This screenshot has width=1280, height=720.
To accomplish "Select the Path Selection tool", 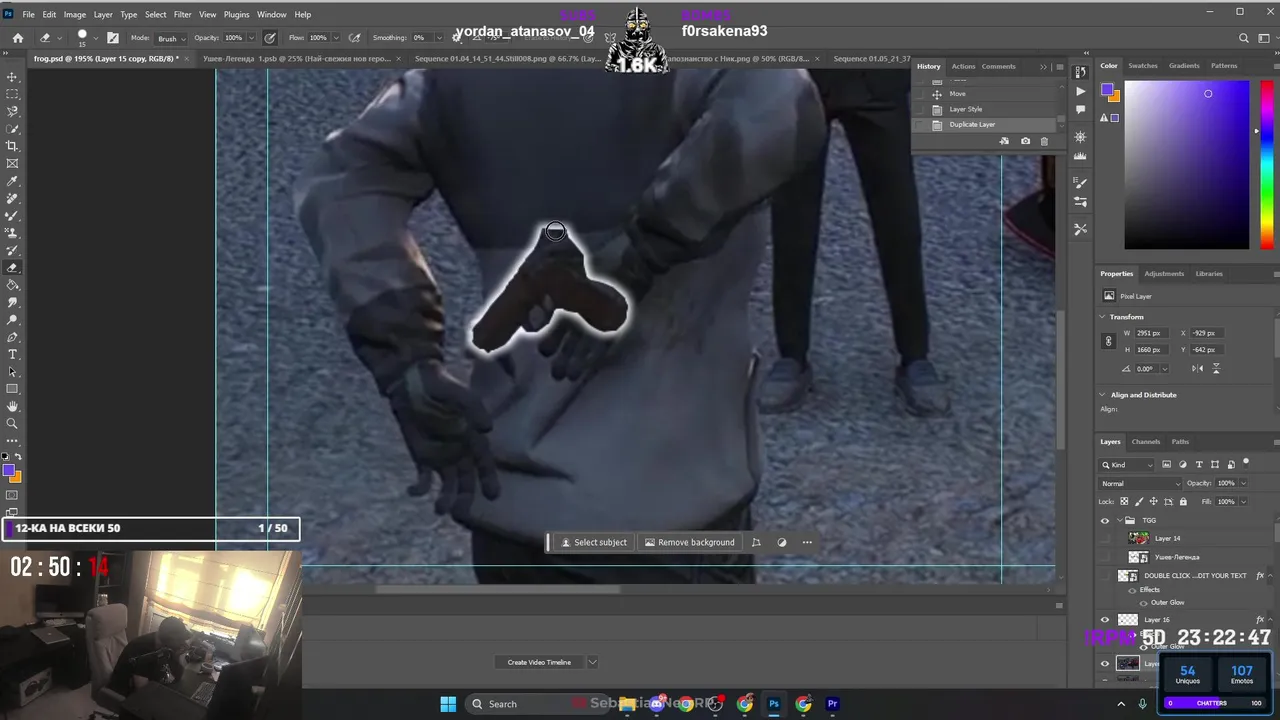I will pyautogui.click(x=12, y=372).
